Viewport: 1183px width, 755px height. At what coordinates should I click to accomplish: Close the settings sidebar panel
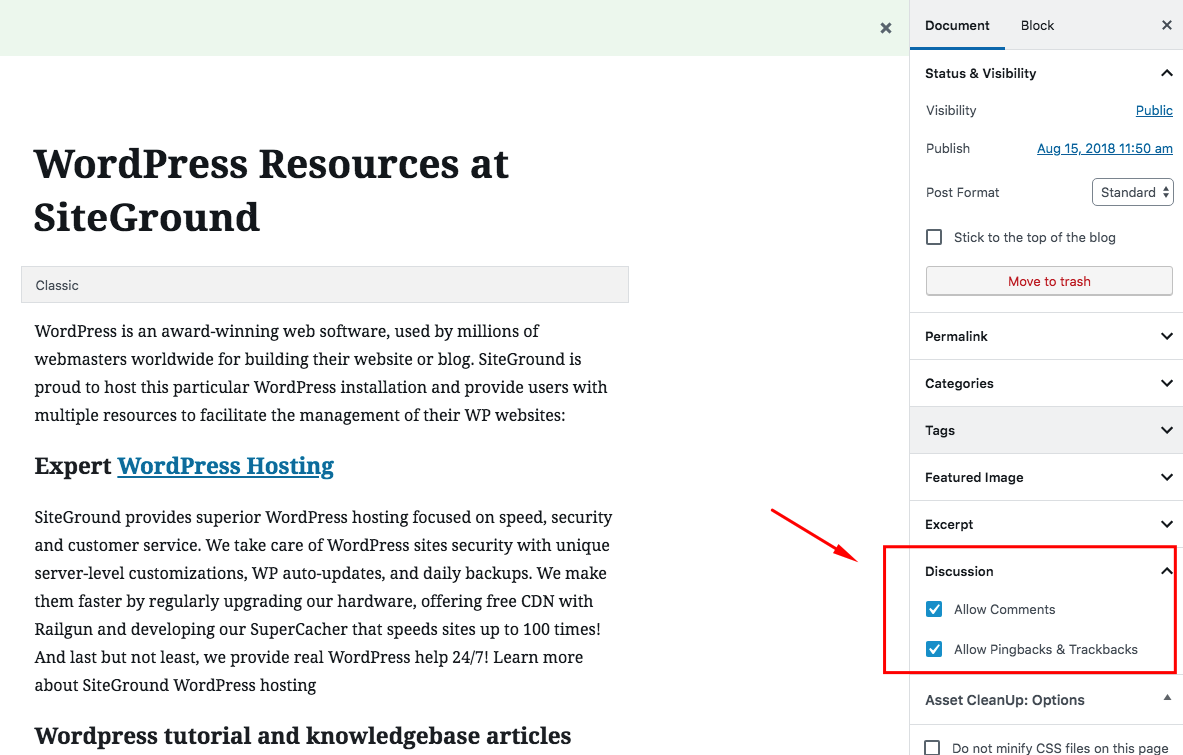point(1166,25)
